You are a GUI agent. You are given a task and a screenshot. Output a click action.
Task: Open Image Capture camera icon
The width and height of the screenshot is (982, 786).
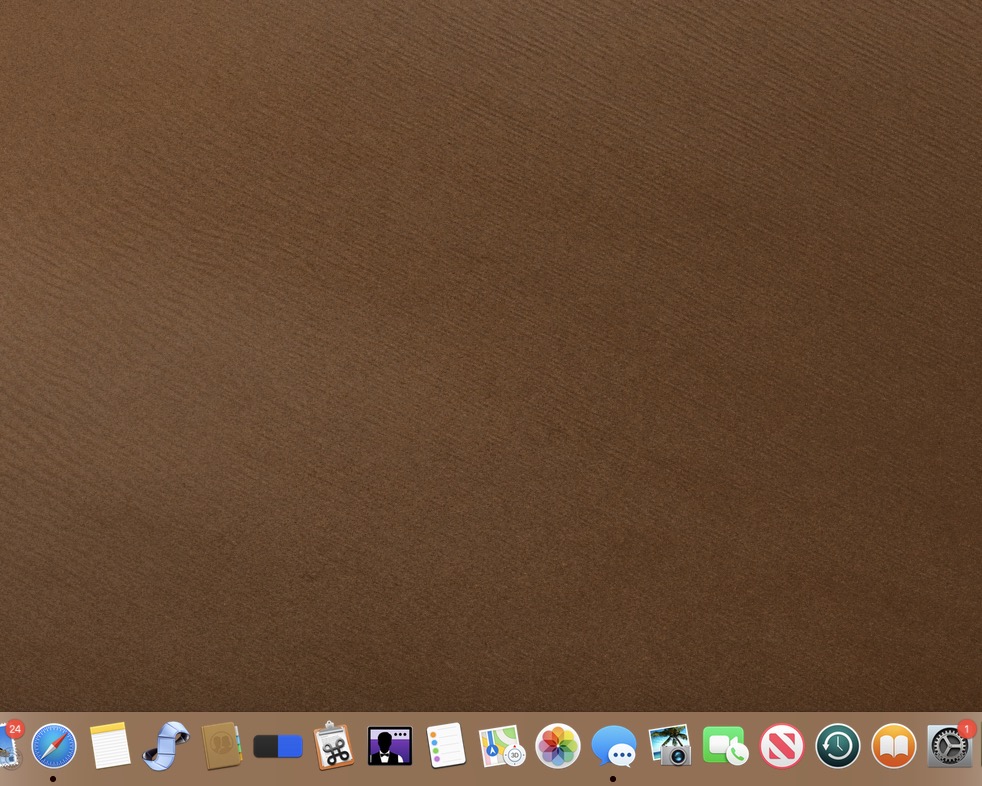(670, 745)
